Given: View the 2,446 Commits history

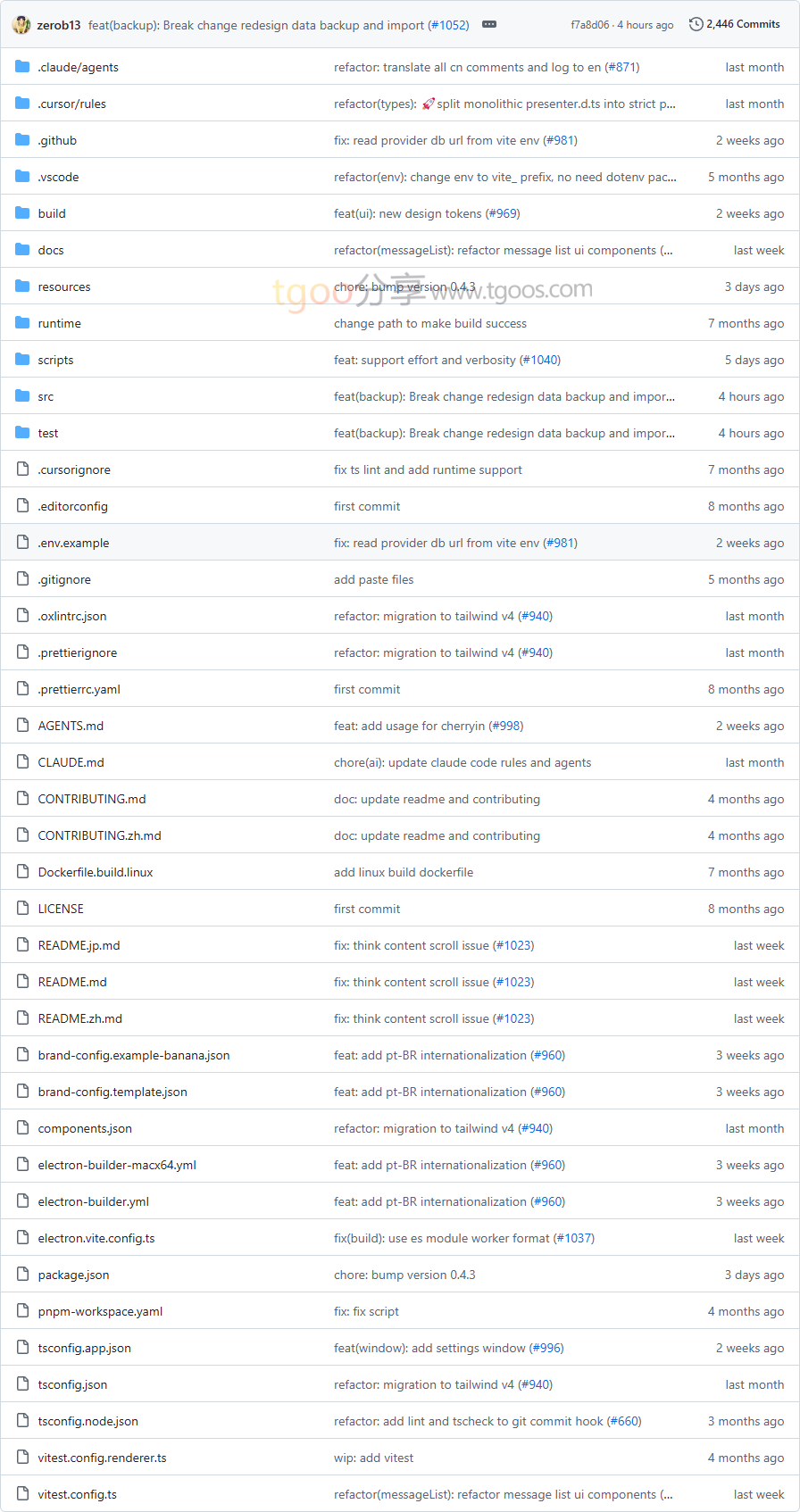Looking at the screenshot, I should (743, 24).
